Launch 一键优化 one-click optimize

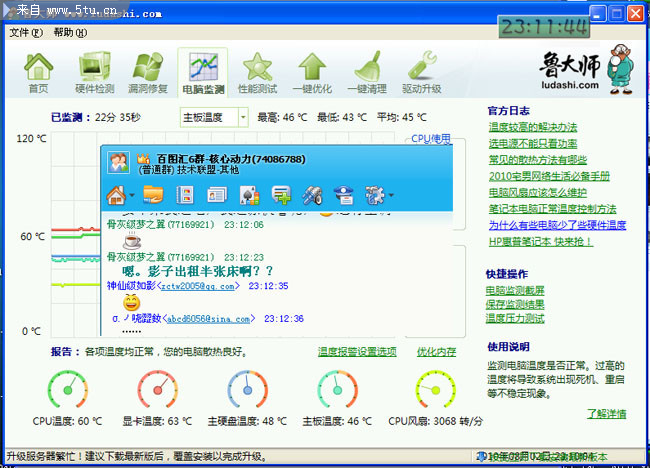[312, 72]
